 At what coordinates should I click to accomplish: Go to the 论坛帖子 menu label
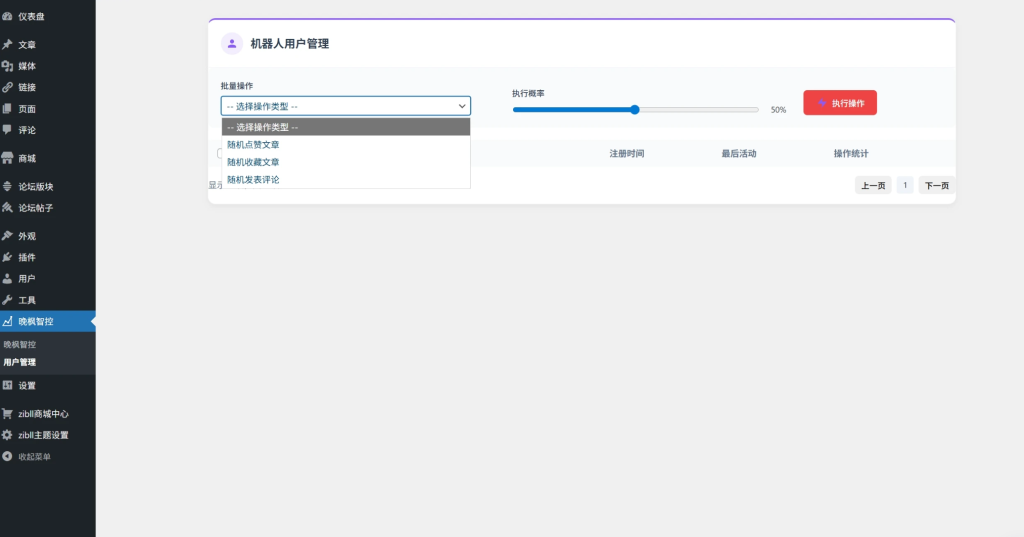(35, 208)
